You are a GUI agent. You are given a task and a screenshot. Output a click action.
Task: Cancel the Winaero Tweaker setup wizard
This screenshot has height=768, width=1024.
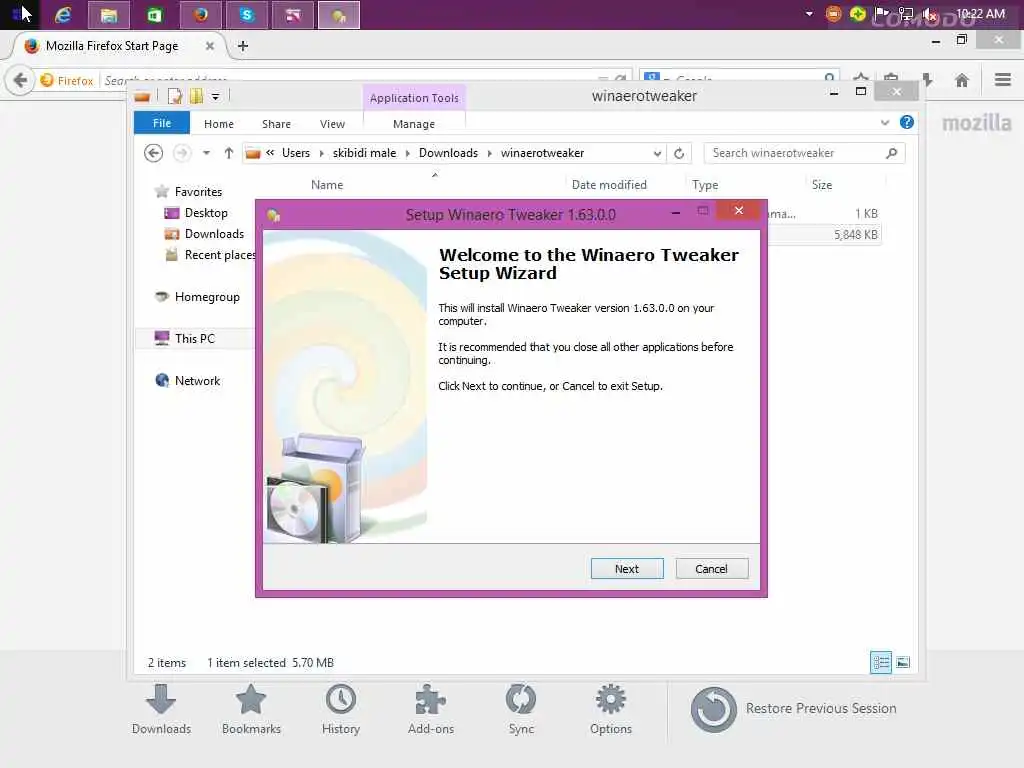click(711, 569)
